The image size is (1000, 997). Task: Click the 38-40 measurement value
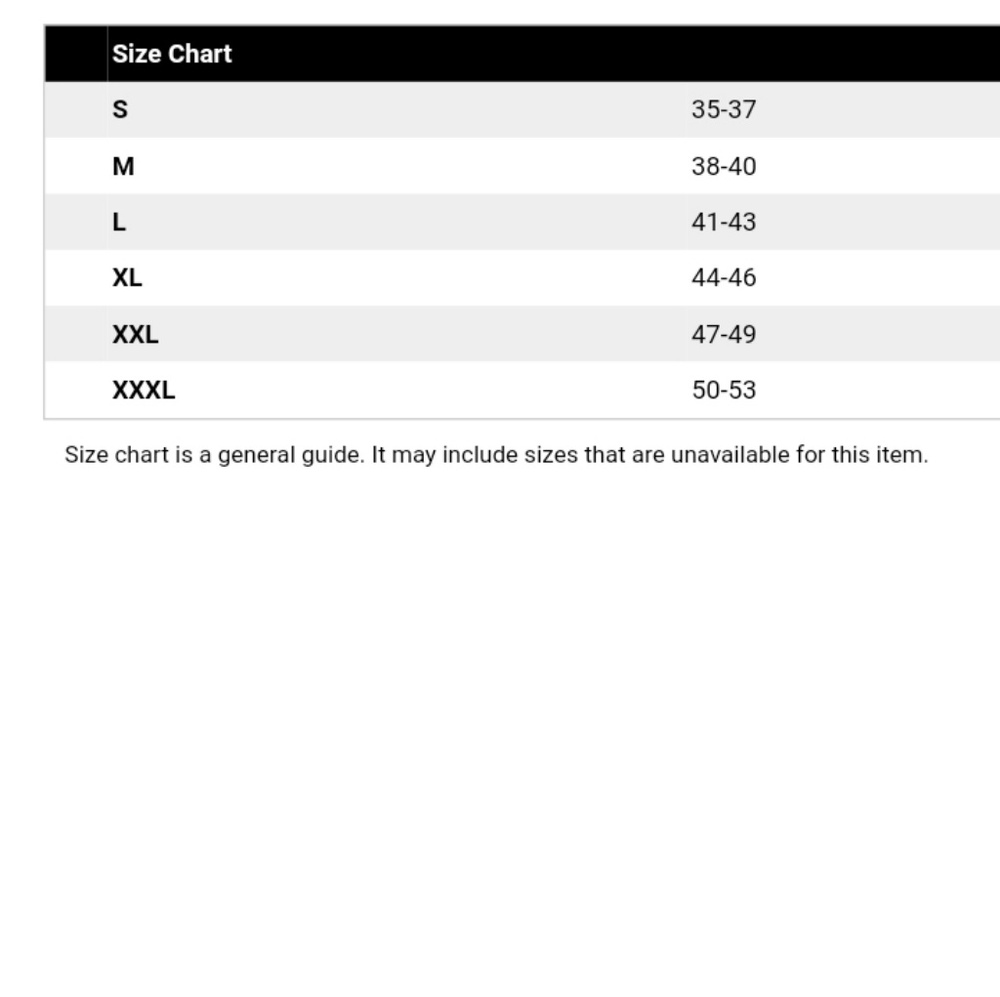[x=724, y=166]
